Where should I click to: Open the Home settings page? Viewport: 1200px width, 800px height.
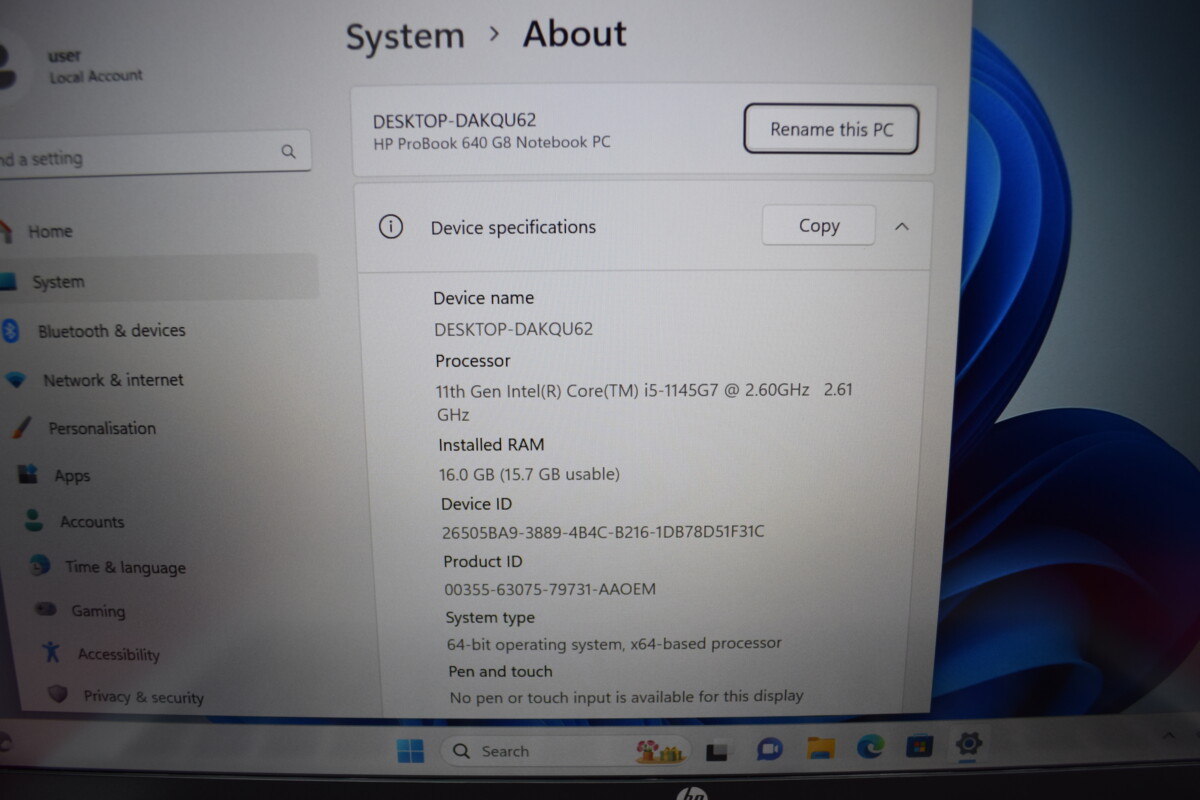tap(50, 232)
